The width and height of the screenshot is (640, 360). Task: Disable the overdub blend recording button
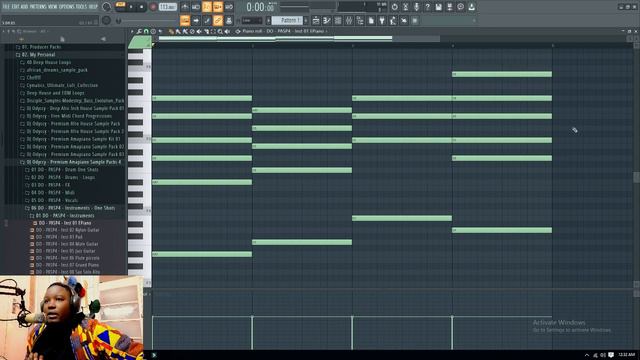coord(218,7)
